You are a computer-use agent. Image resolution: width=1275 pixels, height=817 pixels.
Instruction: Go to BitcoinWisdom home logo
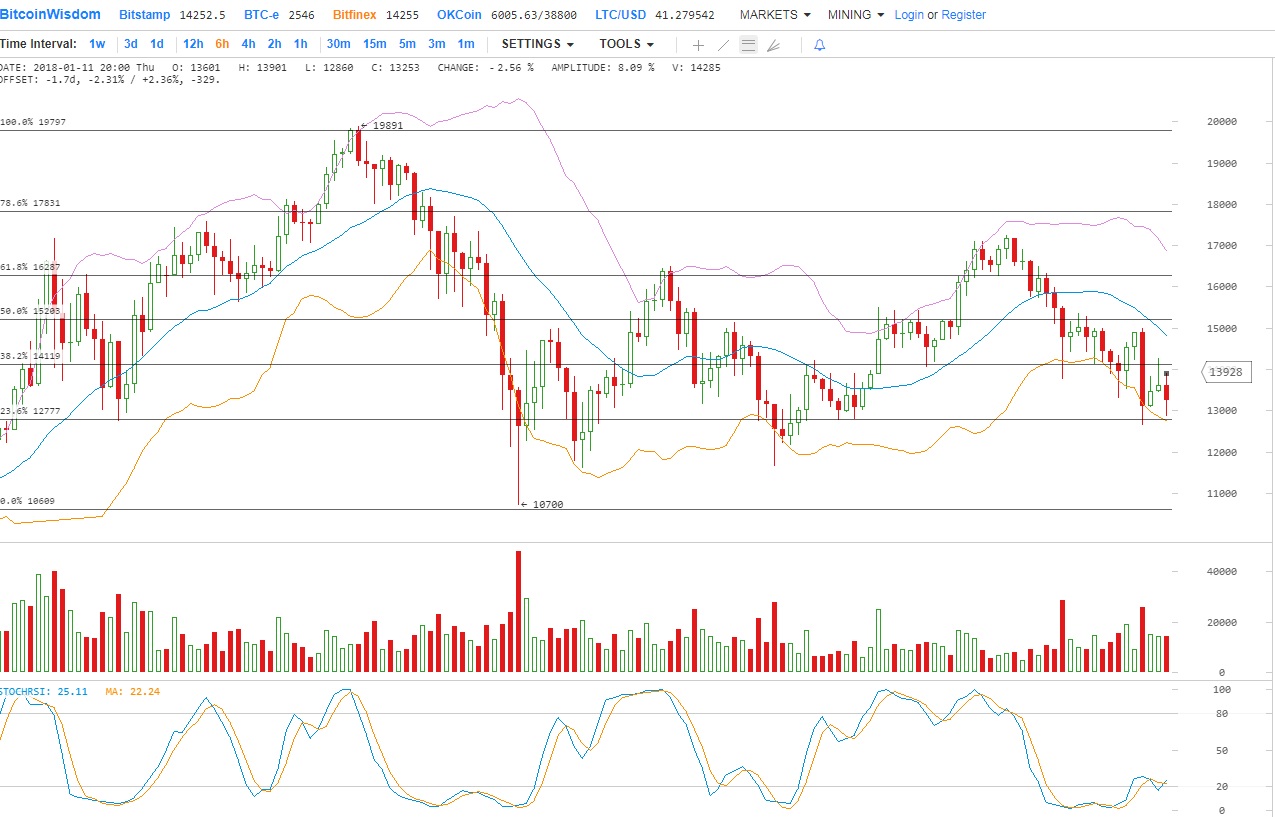(50, 15)
